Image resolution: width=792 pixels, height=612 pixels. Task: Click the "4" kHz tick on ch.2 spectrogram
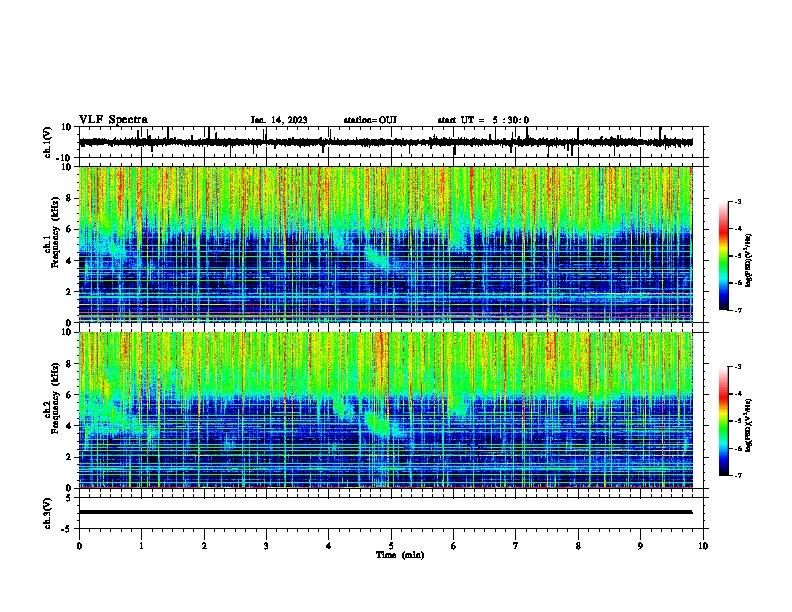pyautogui.click(x=69, y=426)
